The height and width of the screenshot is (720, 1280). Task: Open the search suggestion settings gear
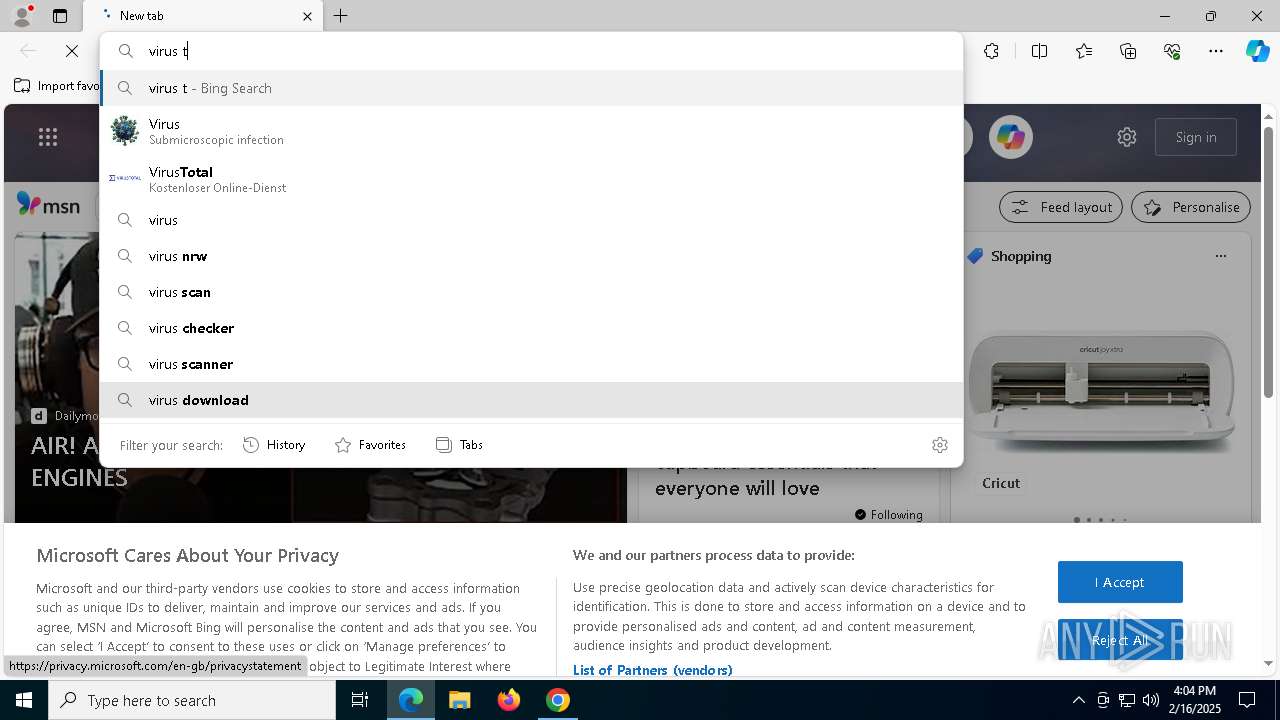point(940,445)
